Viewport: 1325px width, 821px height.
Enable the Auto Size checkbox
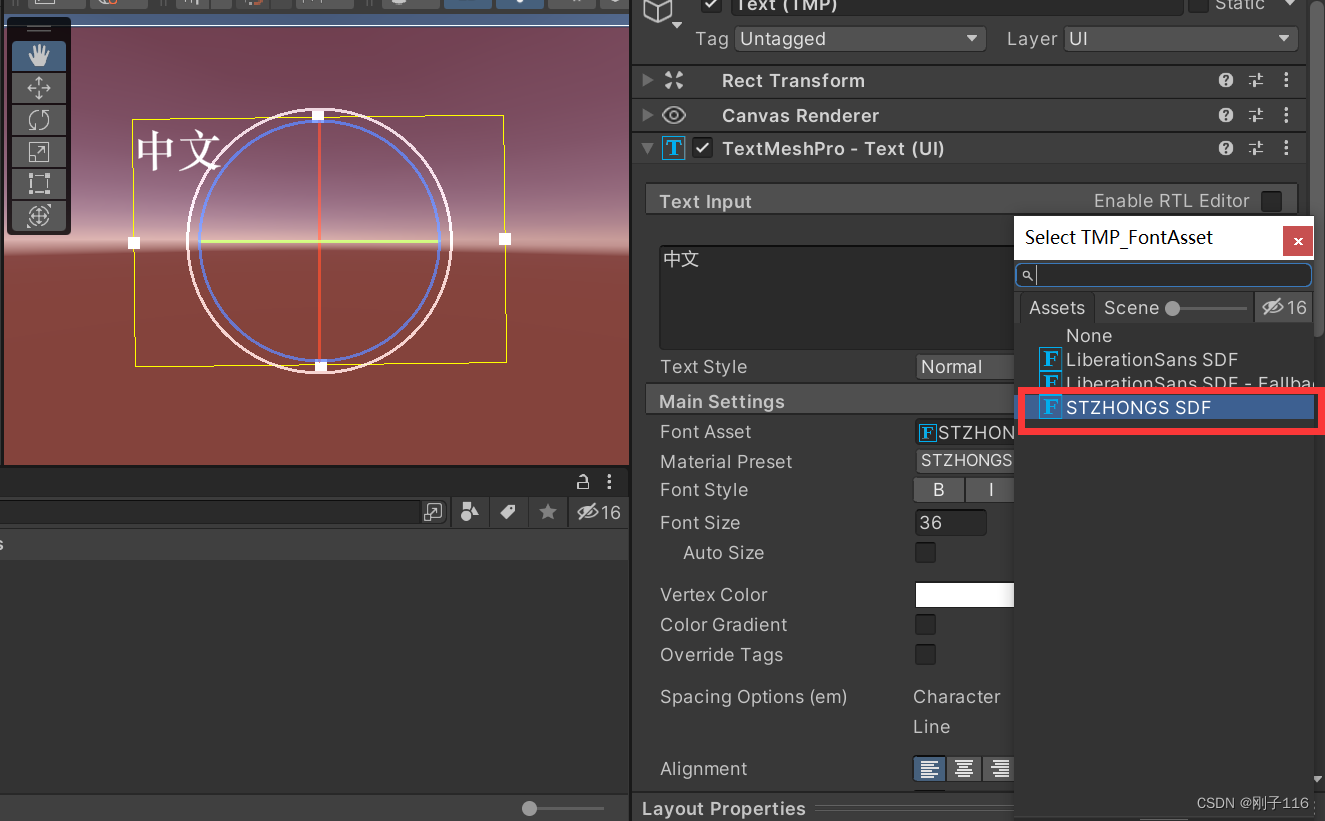click(926, 553)
